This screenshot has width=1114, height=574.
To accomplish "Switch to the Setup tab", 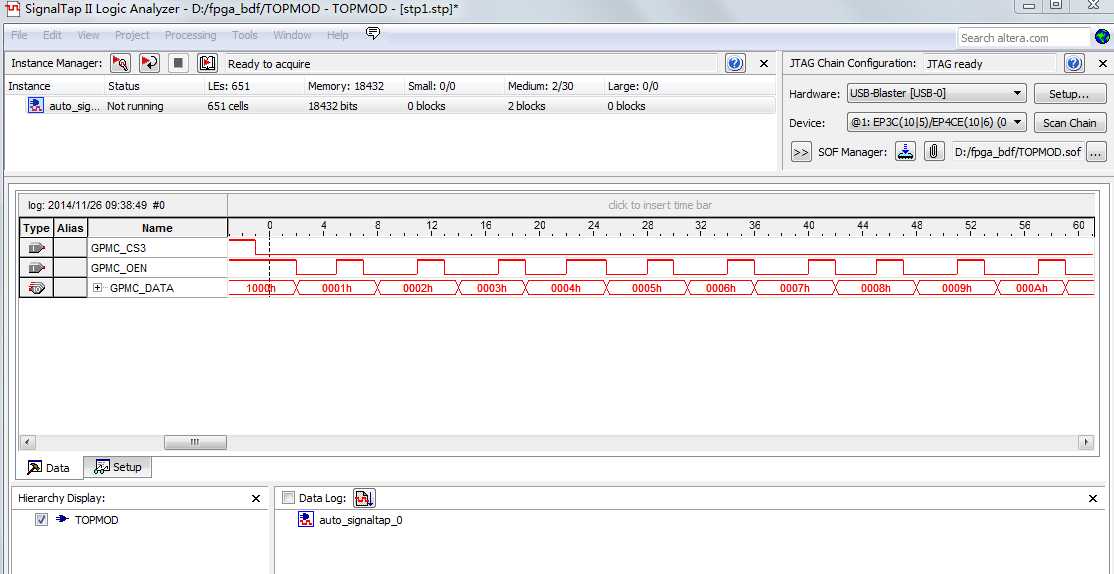I will coord(118,467).
